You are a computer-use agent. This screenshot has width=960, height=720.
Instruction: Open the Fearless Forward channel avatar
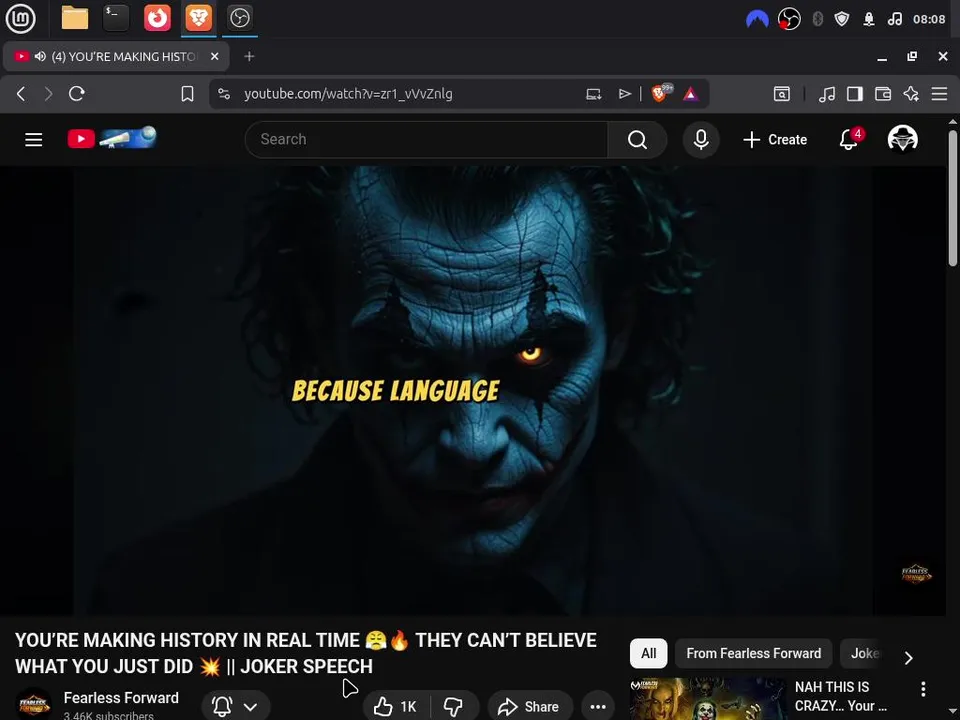click(34, 705)
